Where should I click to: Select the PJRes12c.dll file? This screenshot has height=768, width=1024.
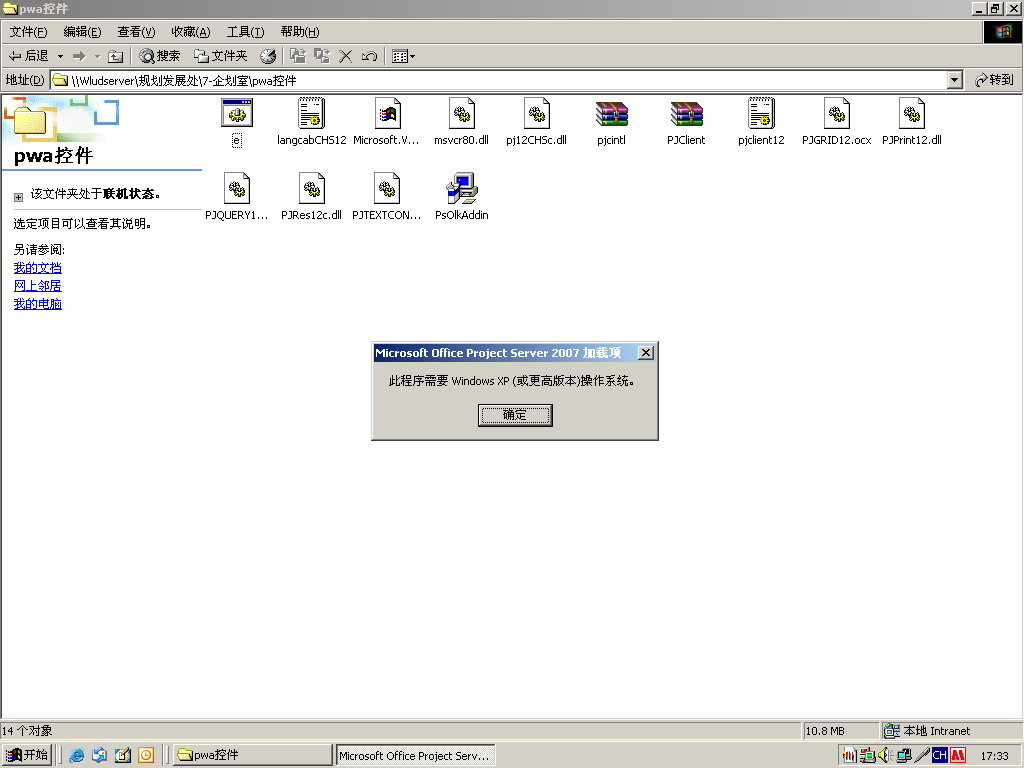click(312, 197)
